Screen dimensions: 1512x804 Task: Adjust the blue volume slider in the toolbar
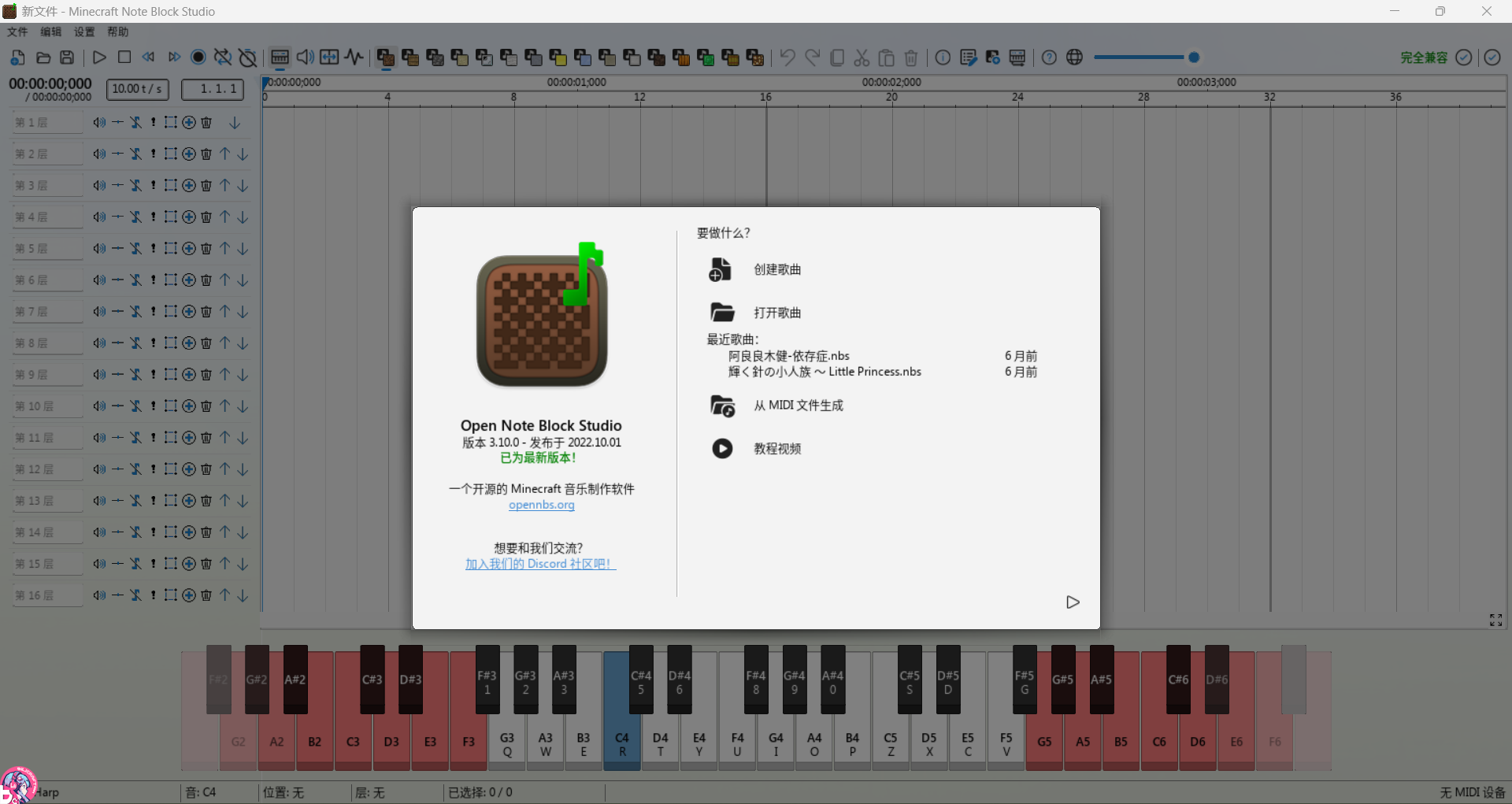coord(1146,57)
